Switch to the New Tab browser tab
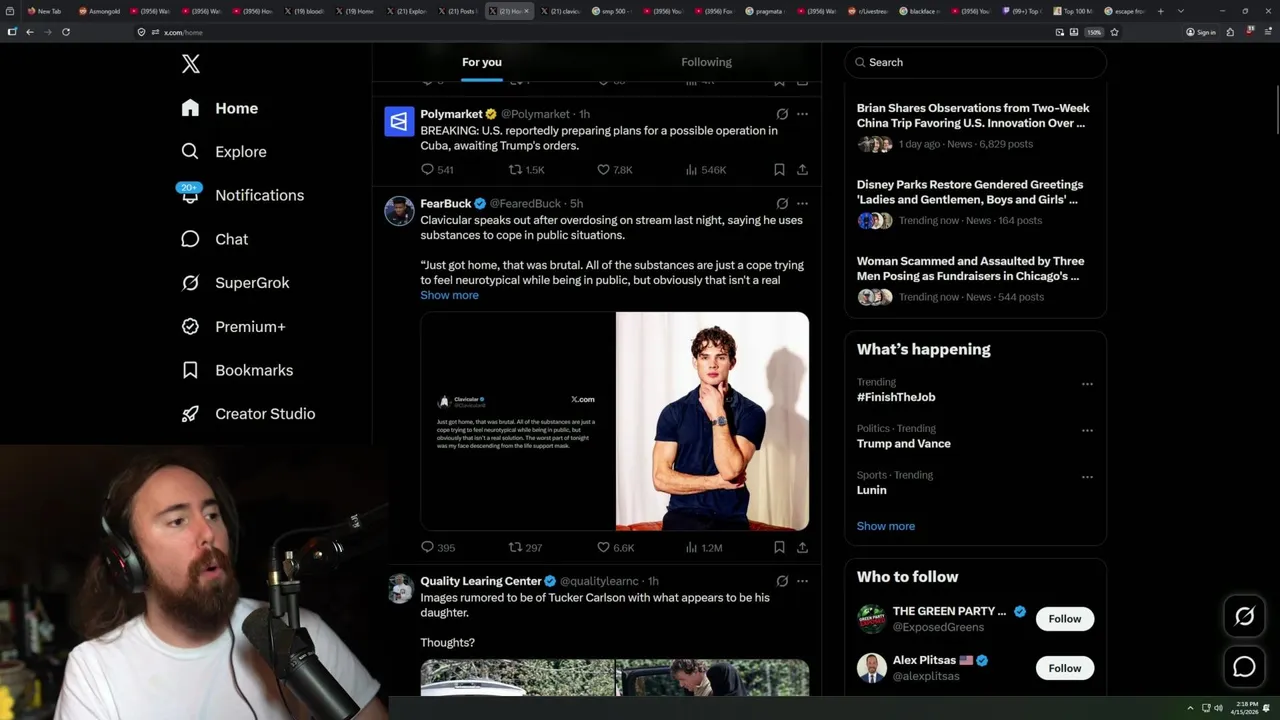Viewport: 1280px width, 720px height. click(45, 11)
